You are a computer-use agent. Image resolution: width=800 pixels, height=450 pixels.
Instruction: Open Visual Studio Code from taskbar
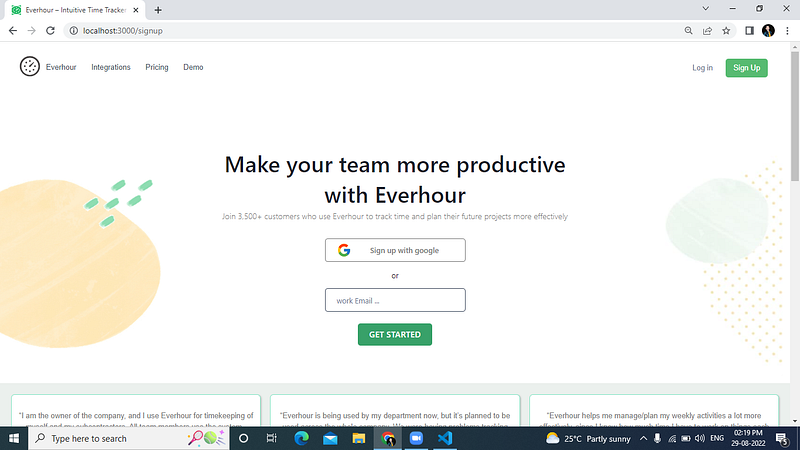pyautogui.click(x=445, y=438)
